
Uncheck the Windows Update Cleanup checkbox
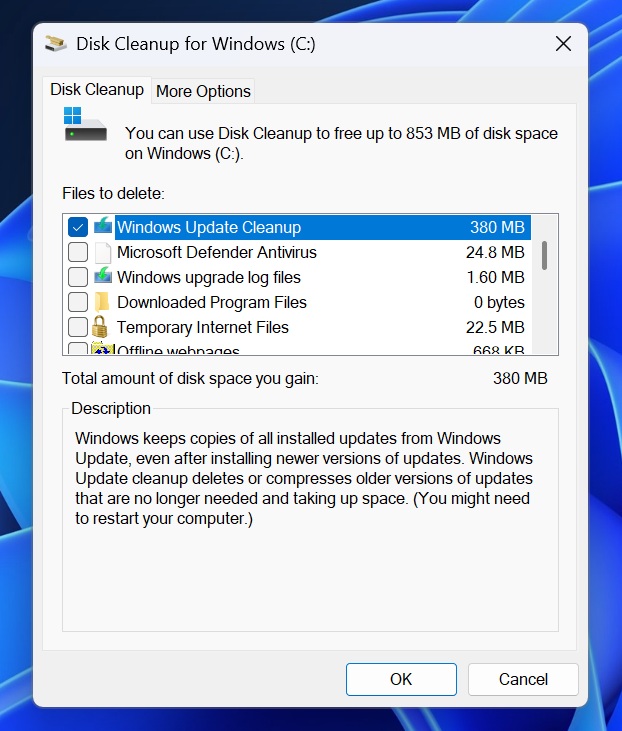78,227
